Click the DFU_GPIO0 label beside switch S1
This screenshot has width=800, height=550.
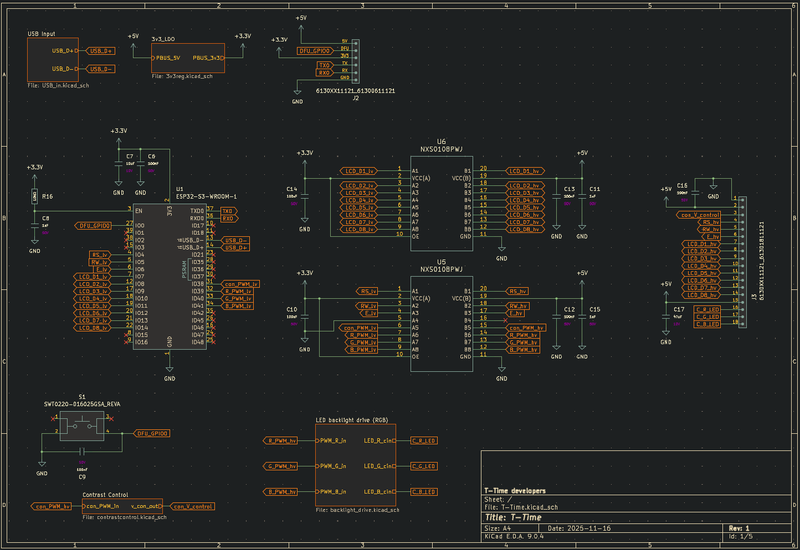click(x=151, y=434)
